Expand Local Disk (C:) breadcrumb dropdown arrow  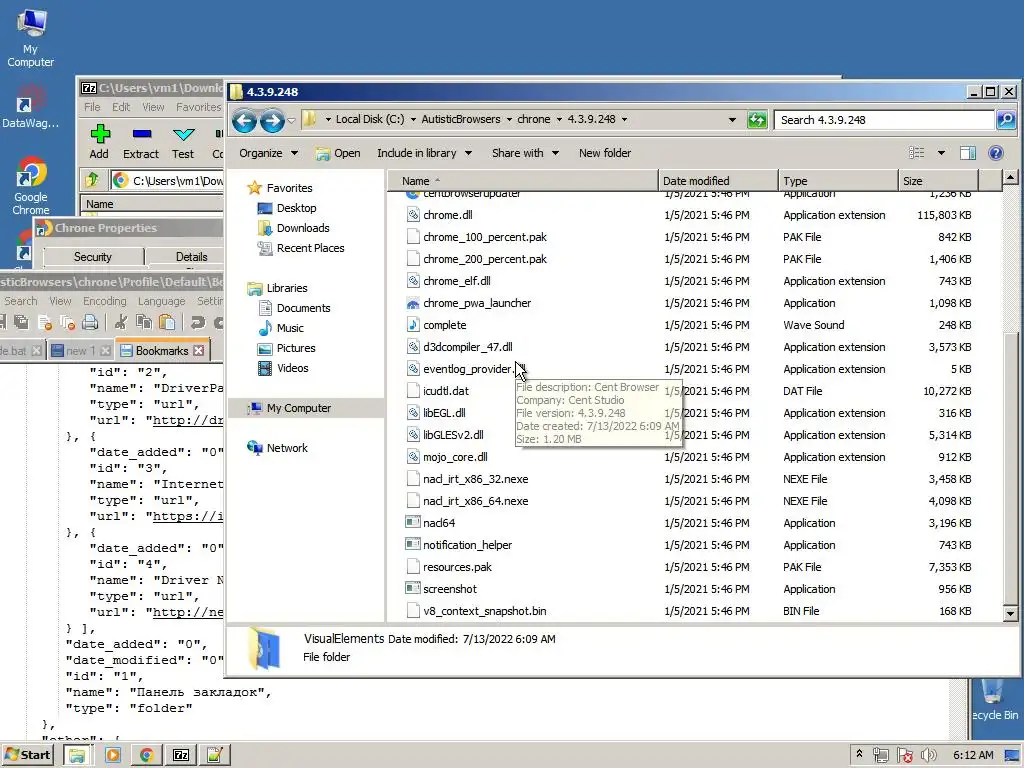point(413,120)
